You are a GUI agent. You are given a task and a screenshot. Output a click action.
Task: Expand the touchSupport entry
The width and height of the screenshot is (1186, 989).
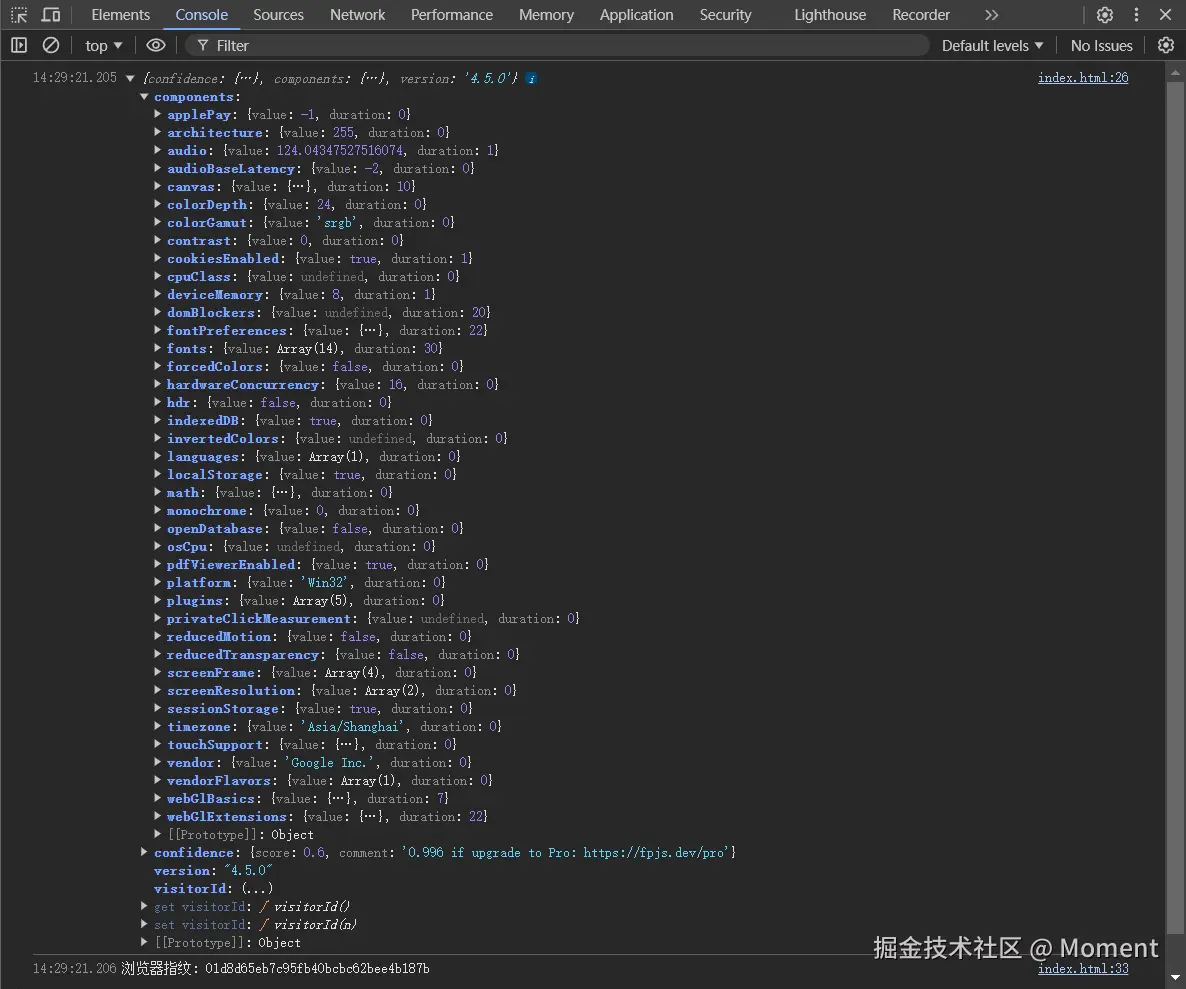pyautogui.click(x=157, y=744)
